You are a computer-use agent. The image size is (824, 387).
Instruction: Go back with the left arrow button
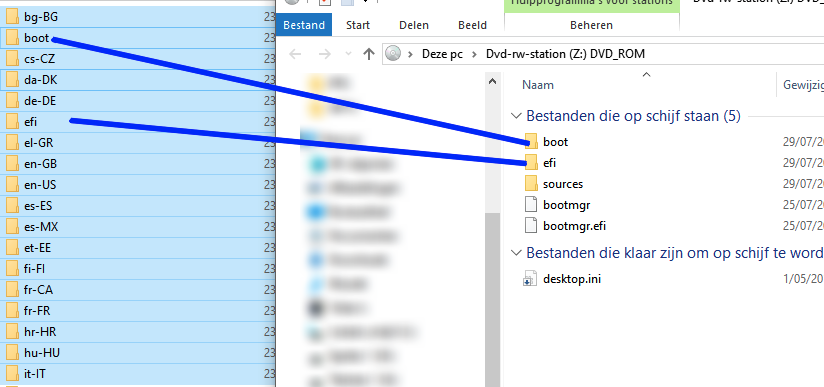pos(296,54)
